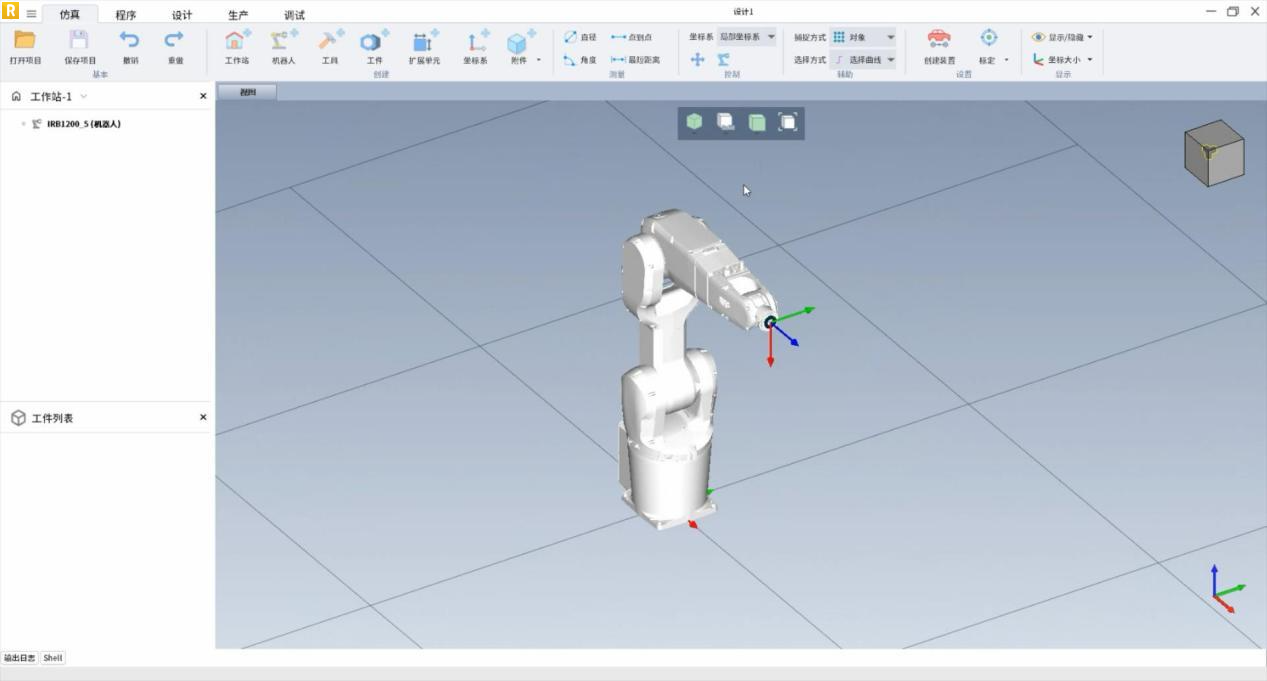Open the 输出日志 output log panel

19,658
